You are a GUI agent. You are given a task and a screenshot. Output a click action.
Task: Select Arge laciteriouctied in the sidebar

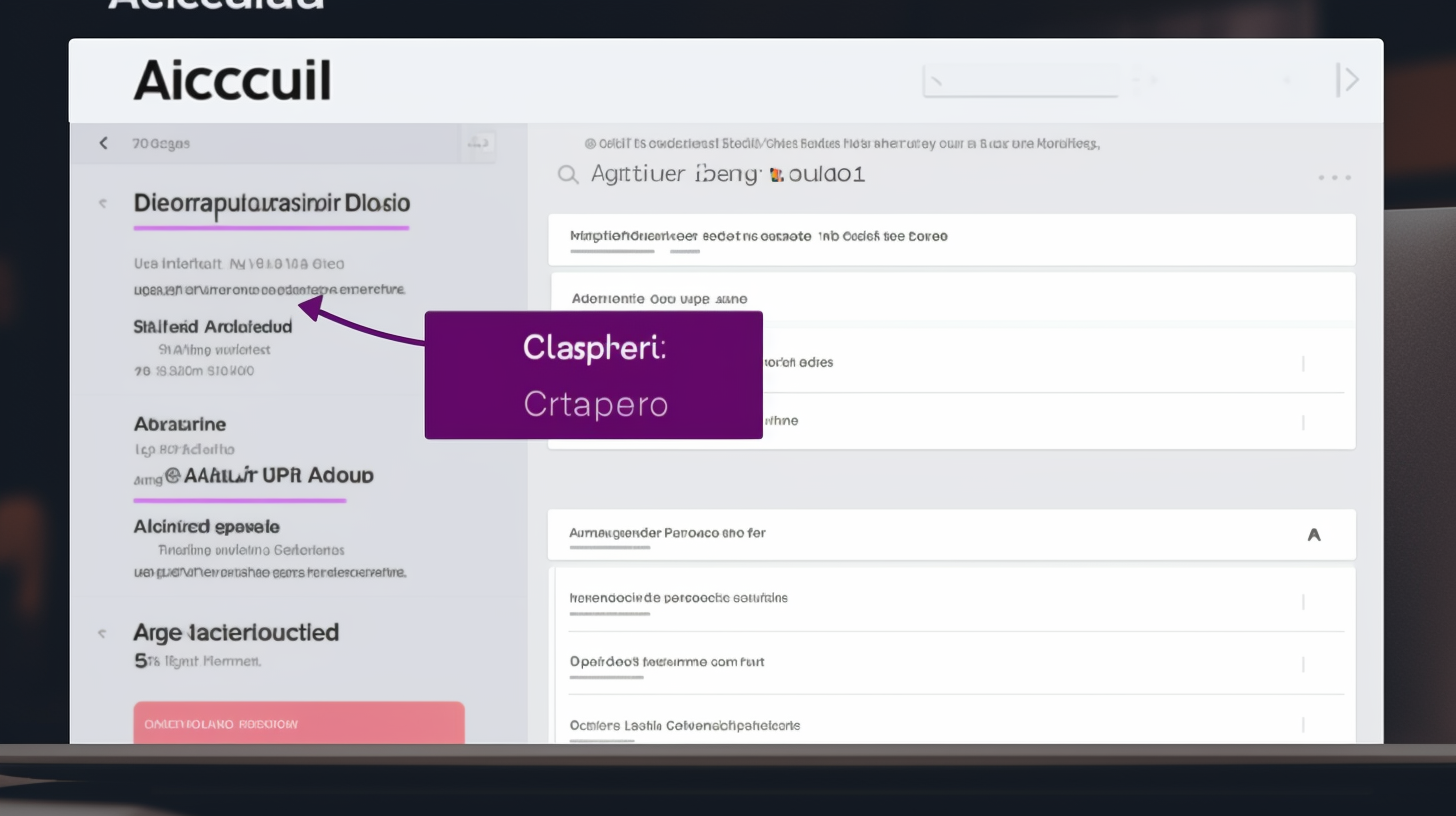(x=236, y=632)
